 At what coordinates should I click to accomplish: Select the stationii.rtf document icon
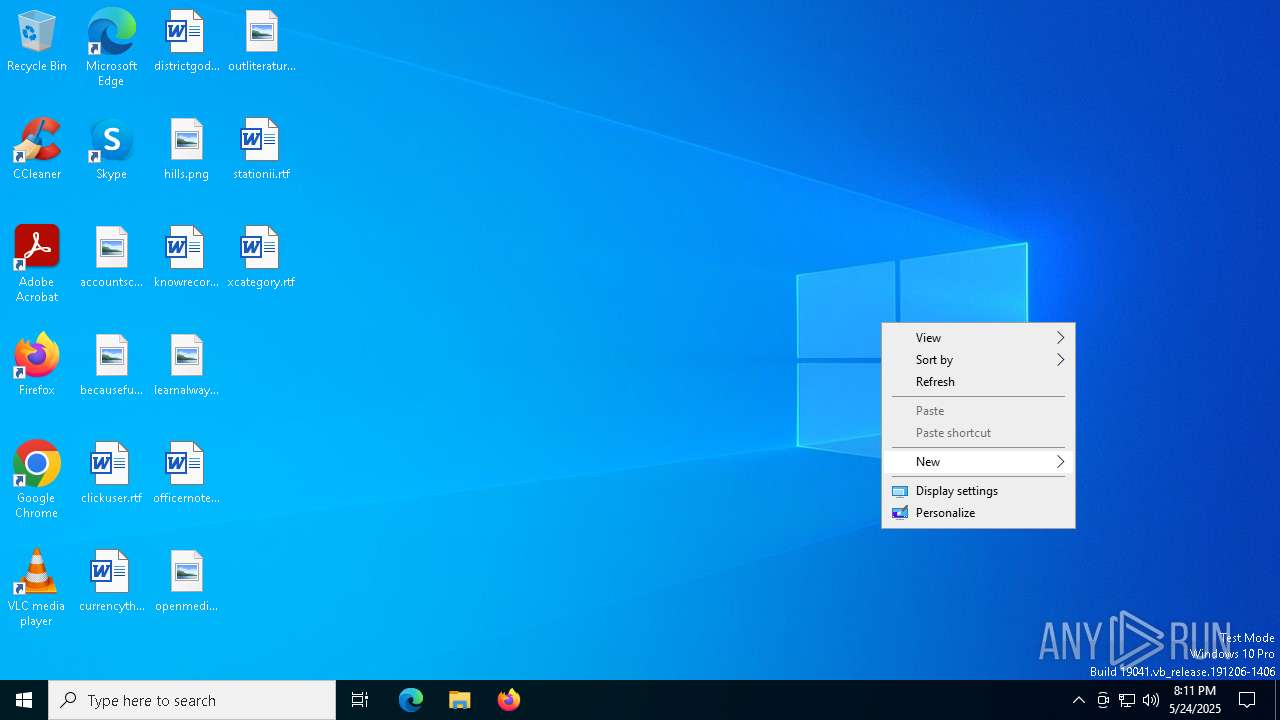pyautogui.click(x=261, y=150)
